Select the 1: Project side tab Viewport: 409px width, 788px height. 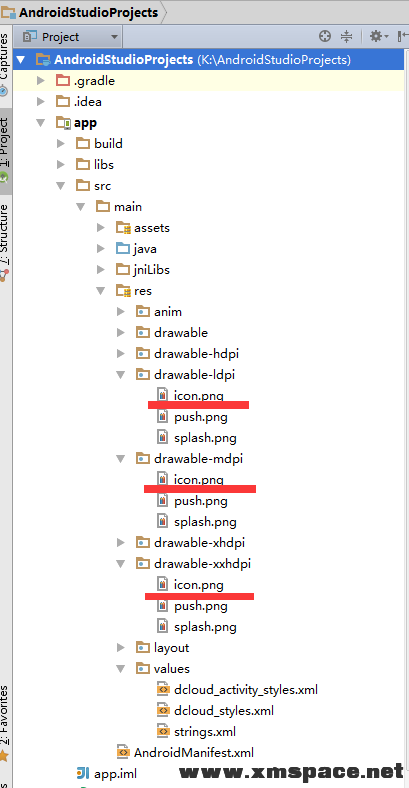6,150
